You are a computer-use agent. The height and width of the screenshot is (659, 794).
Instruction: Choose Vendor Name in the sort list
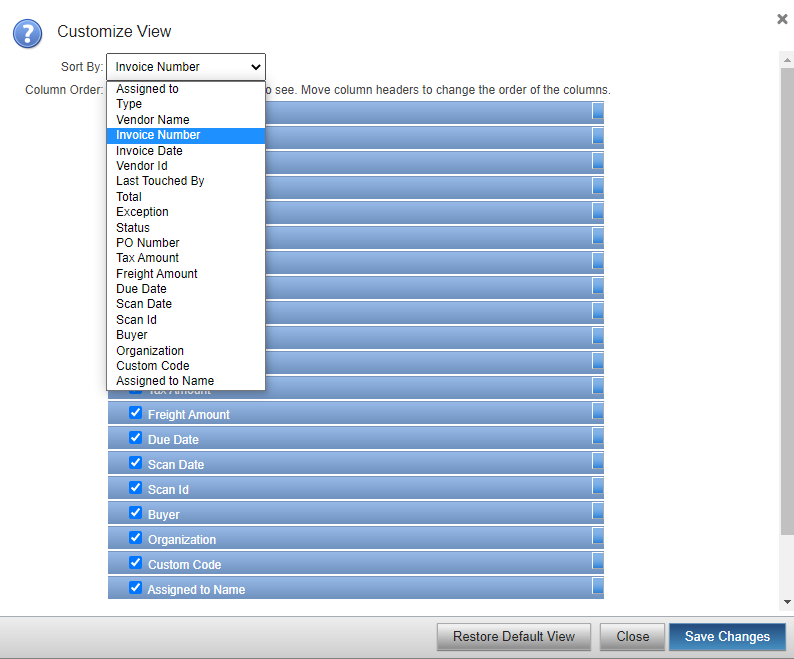coord(152,120)
